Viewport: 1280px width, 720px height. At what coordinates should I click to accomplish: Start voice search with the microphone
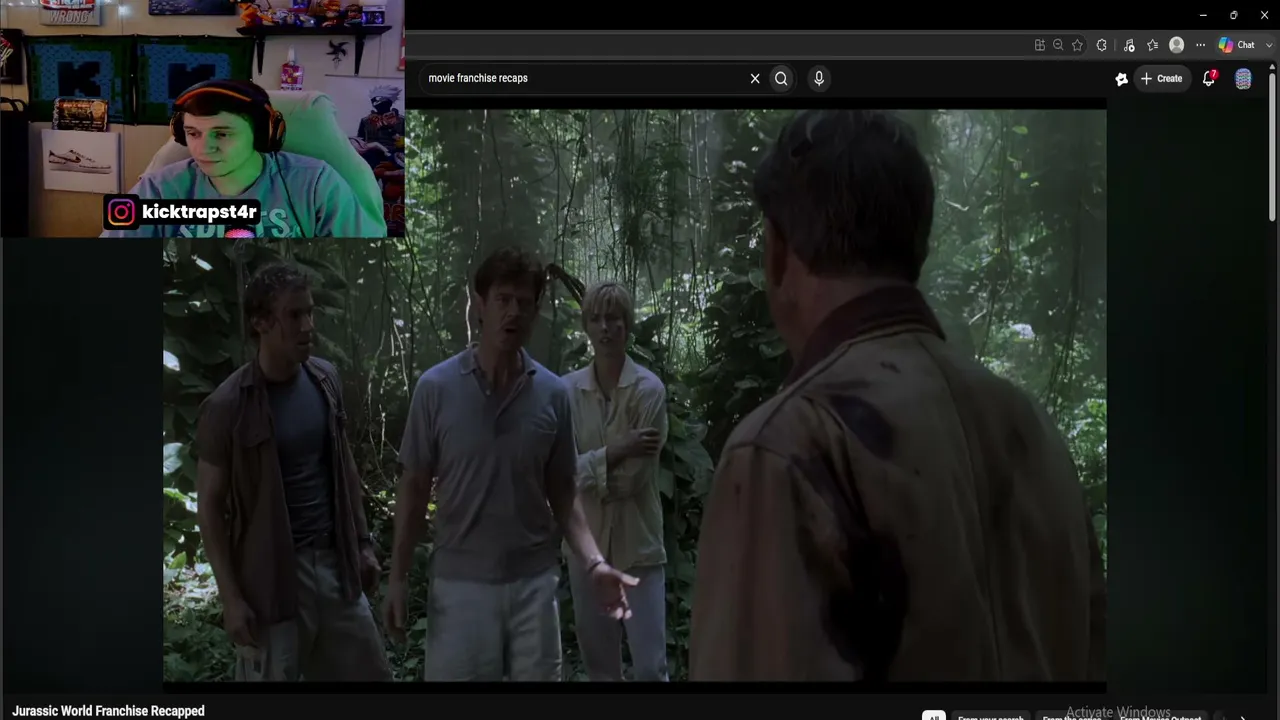tap(819, 78)
